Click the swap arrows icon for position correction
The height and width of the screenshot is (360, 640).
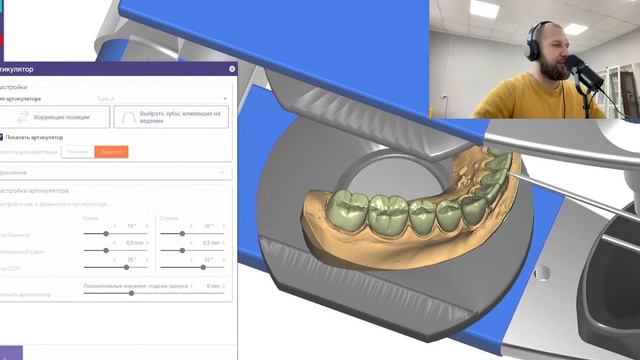23,117
